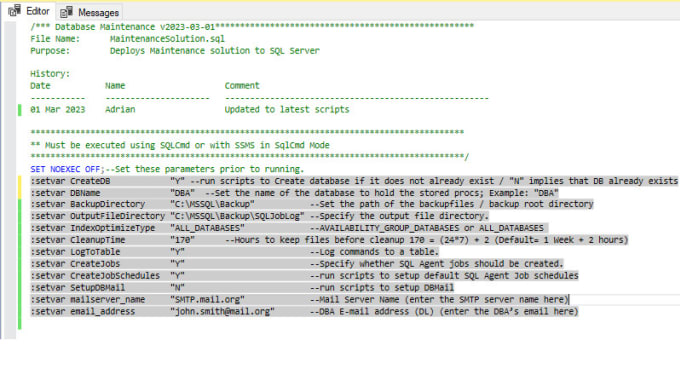Screen dimensions: 680x369
Task: Click ':setvar CreateJobSchedules' variable
Action: click(95, 276)
